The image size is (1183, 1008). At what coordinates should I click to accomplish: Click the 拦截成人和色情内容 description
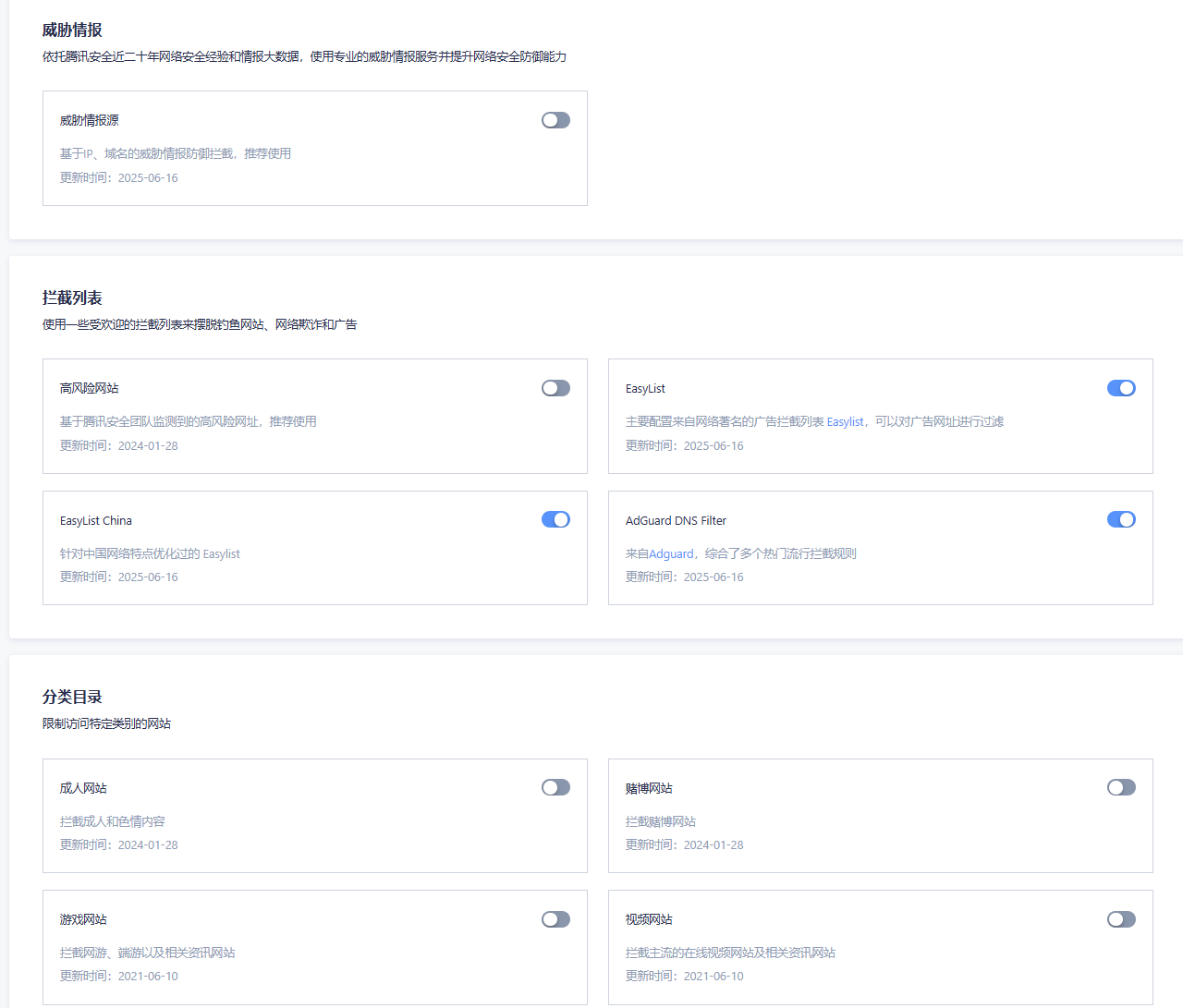click(x=113, y=821)
